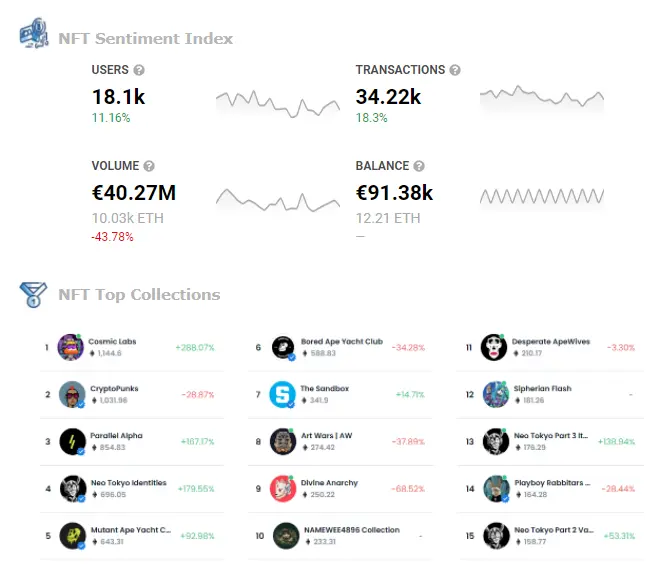Click The Sandbox blue S logo

(282, 395)
